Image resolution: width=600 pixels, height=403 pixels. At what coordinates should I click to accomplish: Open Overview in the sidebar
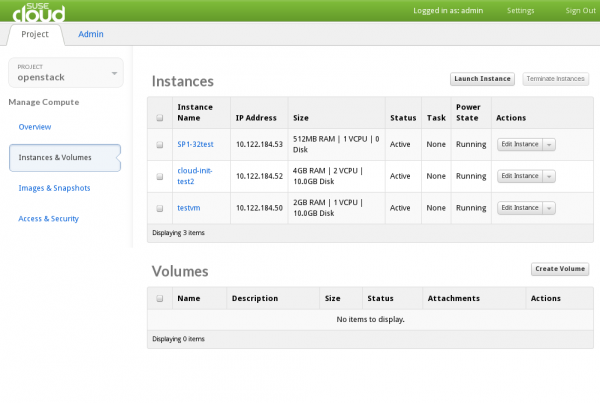click(35, 127)
